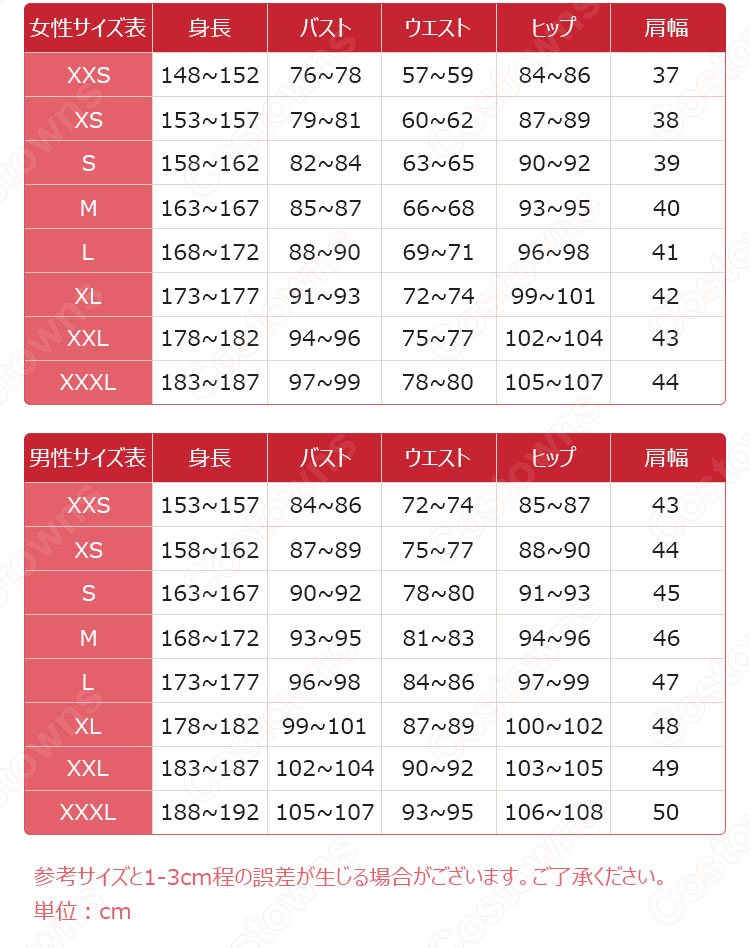Select shoulder width value 37
This screenshot has width=750, height=948.
[x=665, y=75]
